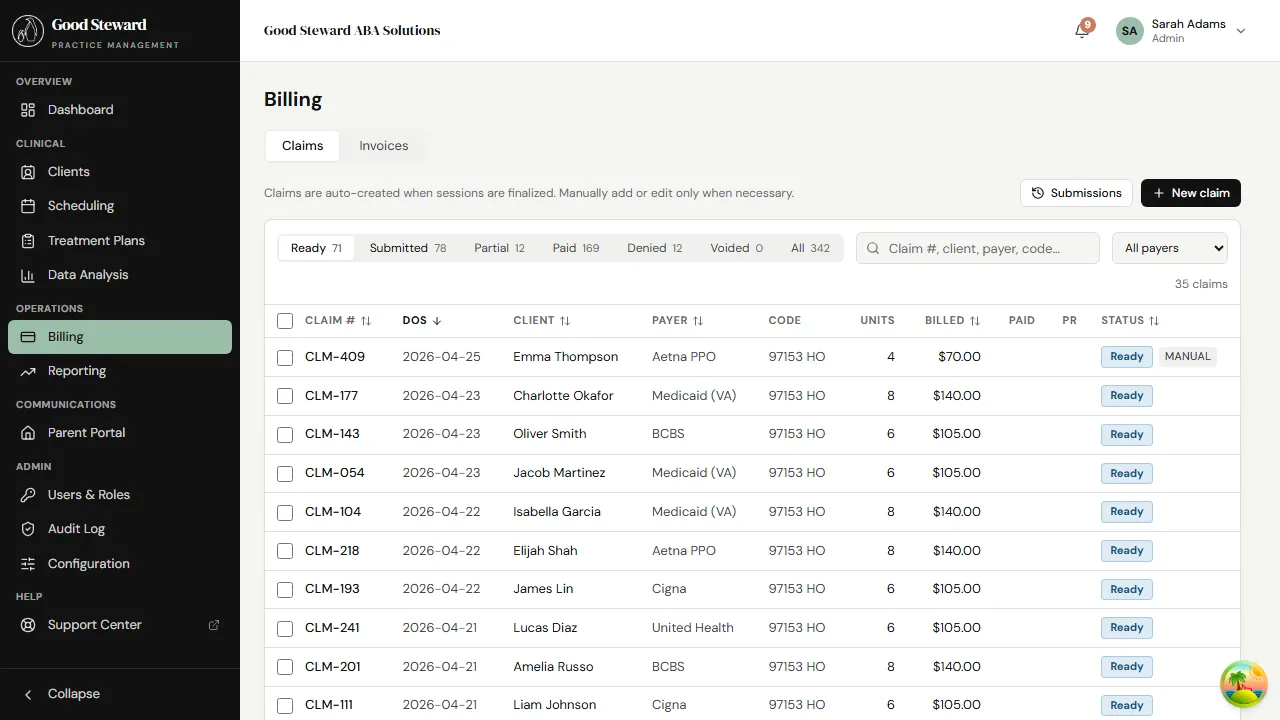Open the Submissions panel
The height and width of the screenshot is (720, 1280).
pos(1076,192)
